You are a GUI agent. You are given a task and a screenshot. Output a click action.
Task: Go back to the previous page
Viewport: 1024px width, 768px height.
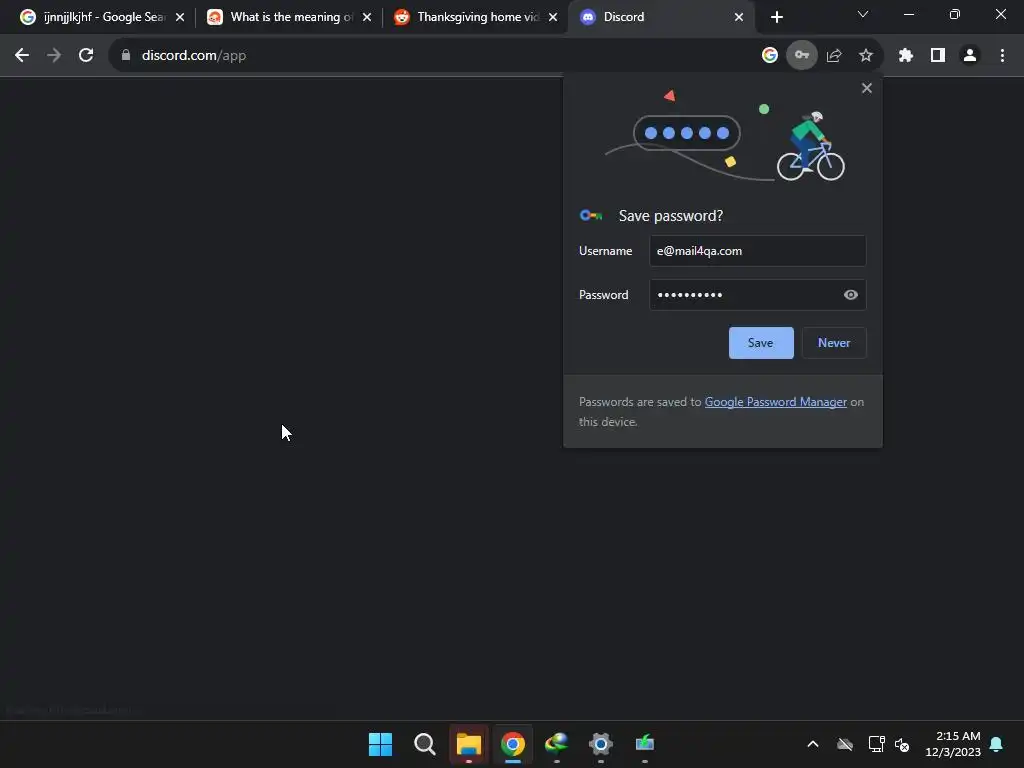pos(22,56)
